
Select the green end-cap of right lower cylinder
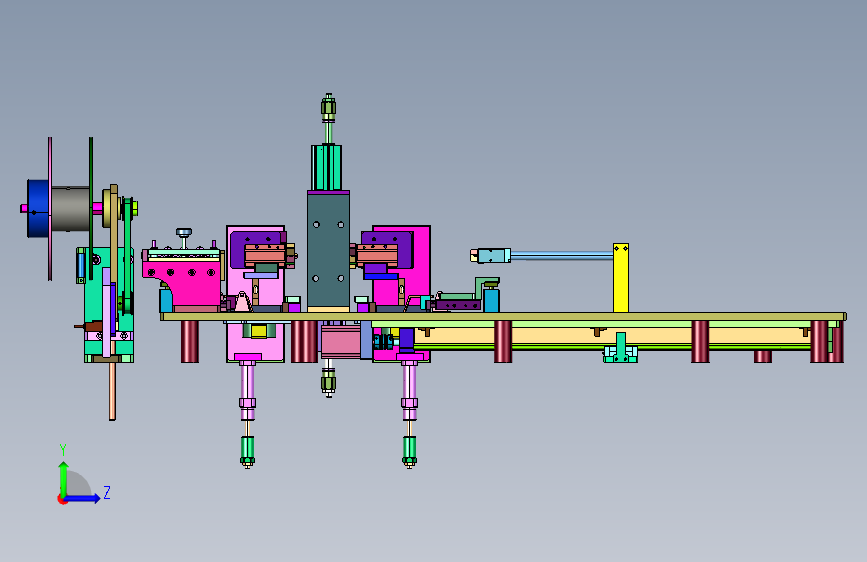pyautogui.click(x=409, y=449)
